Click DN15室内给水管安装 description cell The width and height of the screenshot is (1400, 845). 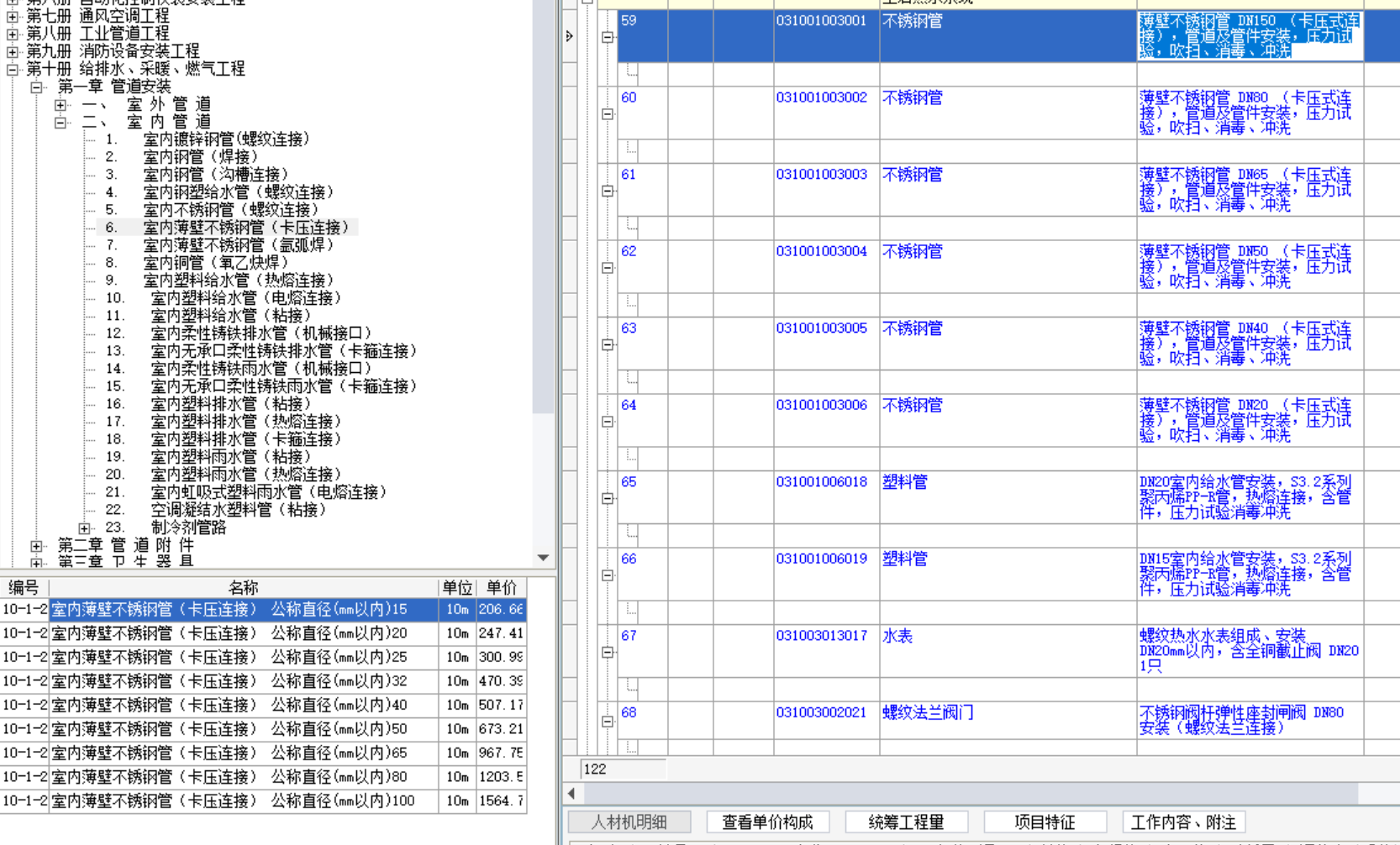tap(1250, 575)
